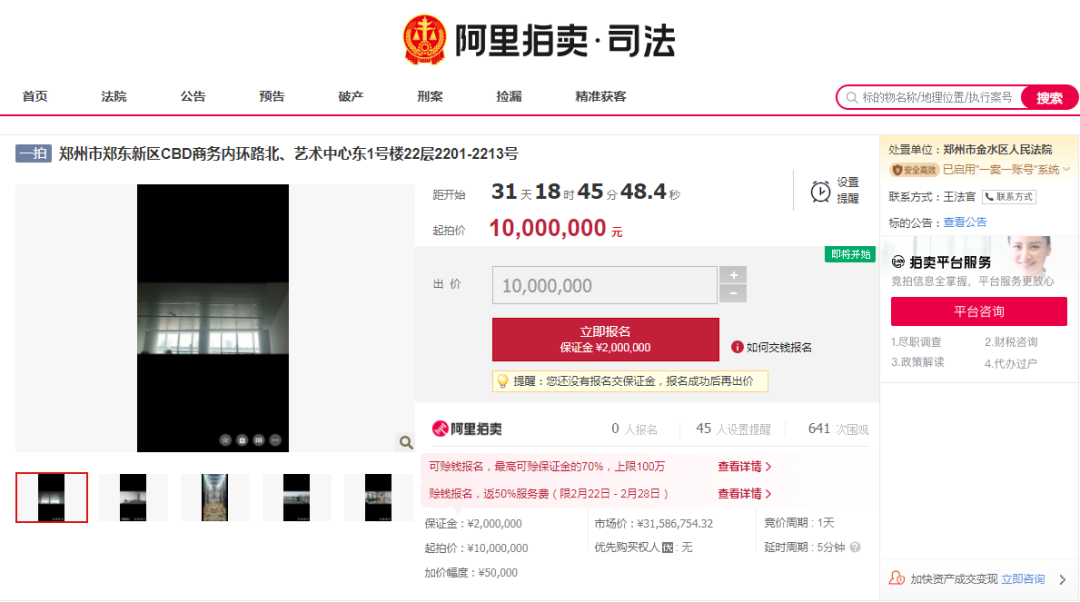Open the 法院 navigation item
The image size is (1080, 602).
point(114,96)
